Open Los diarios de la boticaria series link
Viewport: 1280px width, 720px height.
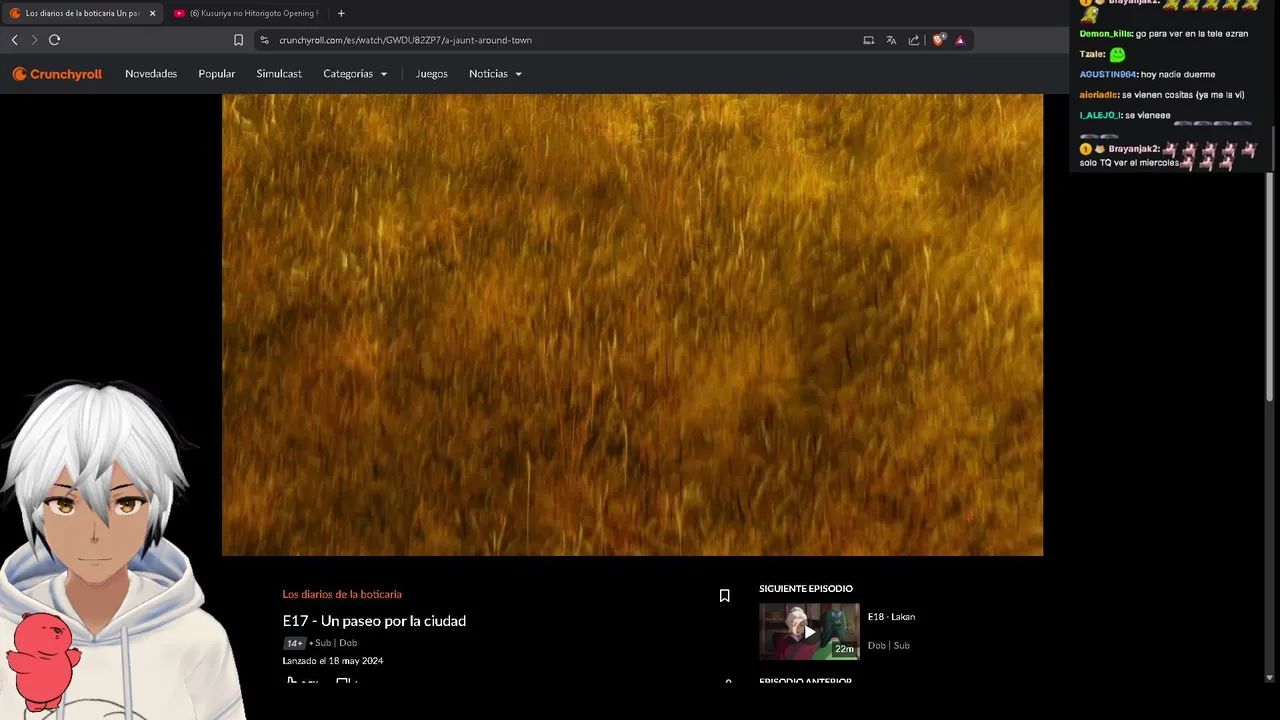342,594
